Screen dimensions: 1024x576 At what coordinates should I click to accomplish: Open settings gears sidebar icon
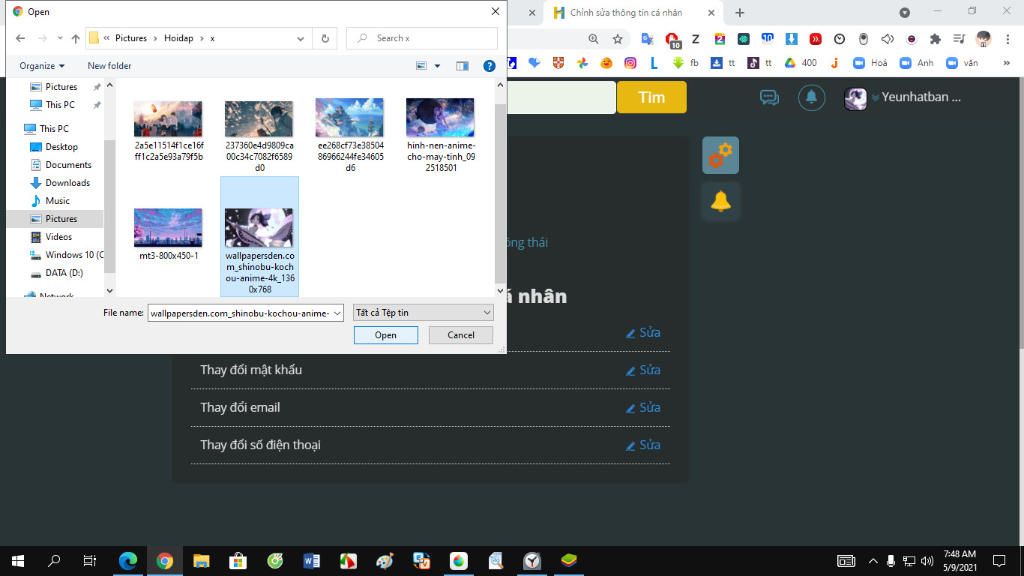coord(720,155)
